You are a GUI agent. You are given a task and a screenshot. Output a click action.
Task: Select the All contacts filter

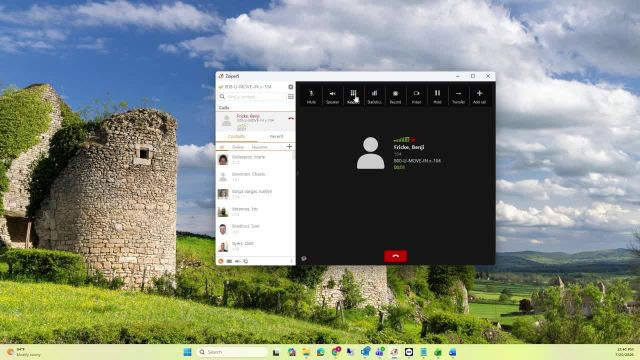pos(222,147)
